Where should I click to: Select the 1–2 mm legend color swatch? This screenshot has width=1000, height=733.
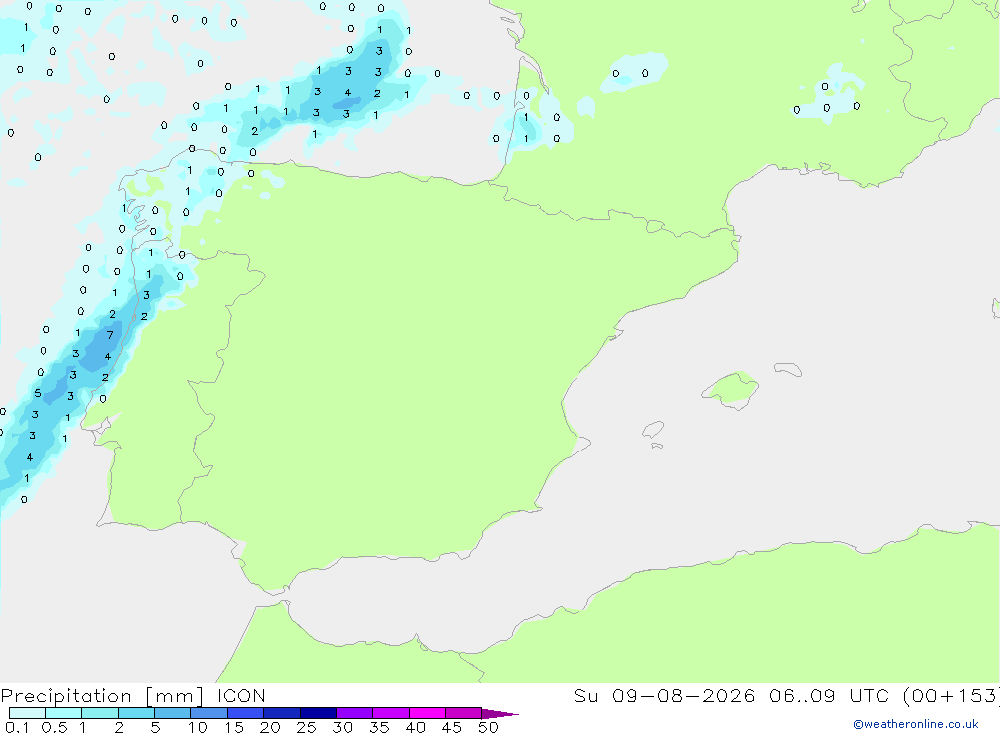(x=100, y=713)
